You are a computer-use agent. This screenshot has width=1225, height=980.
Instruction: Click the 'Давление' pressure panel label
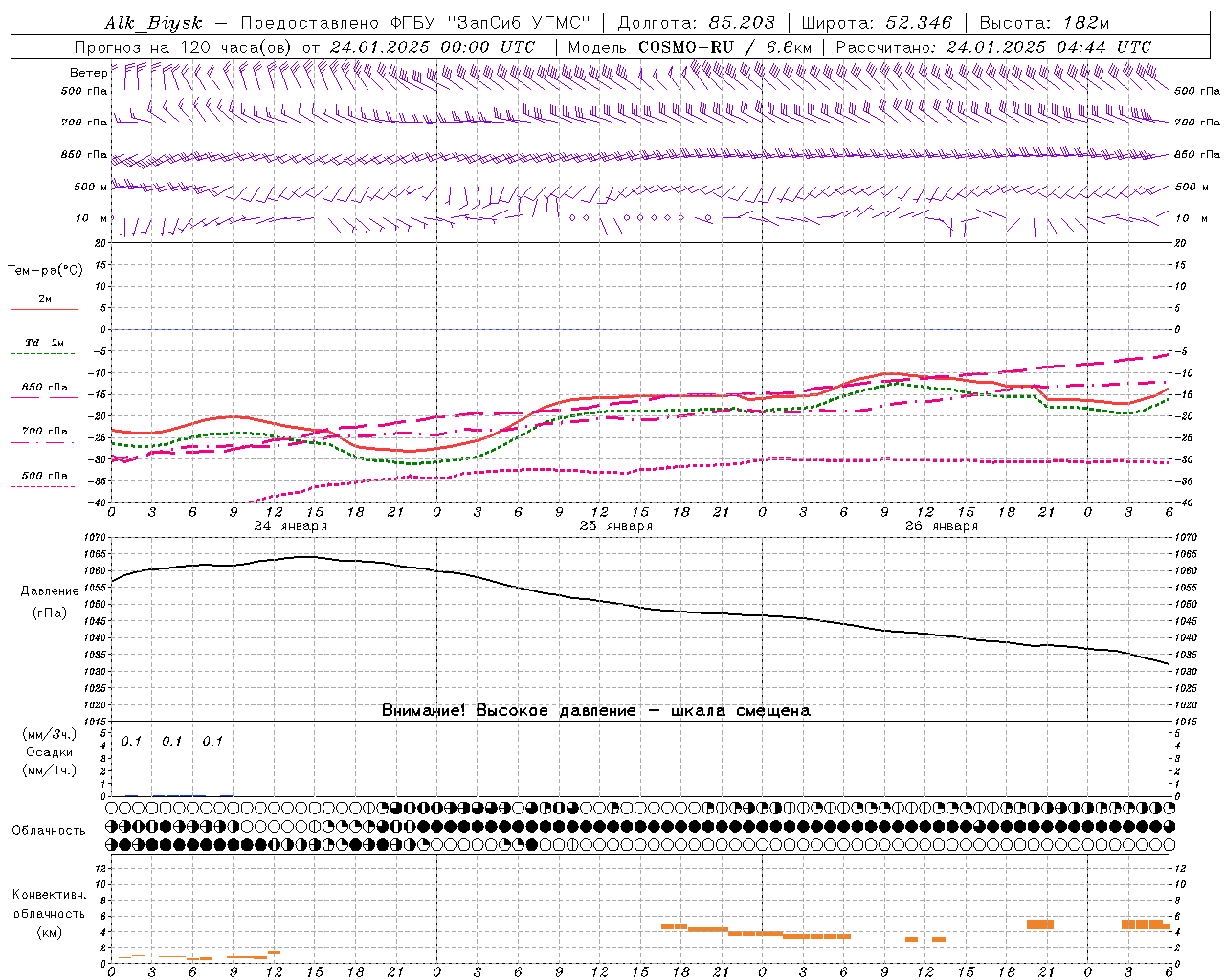click(x=50, y=591)
